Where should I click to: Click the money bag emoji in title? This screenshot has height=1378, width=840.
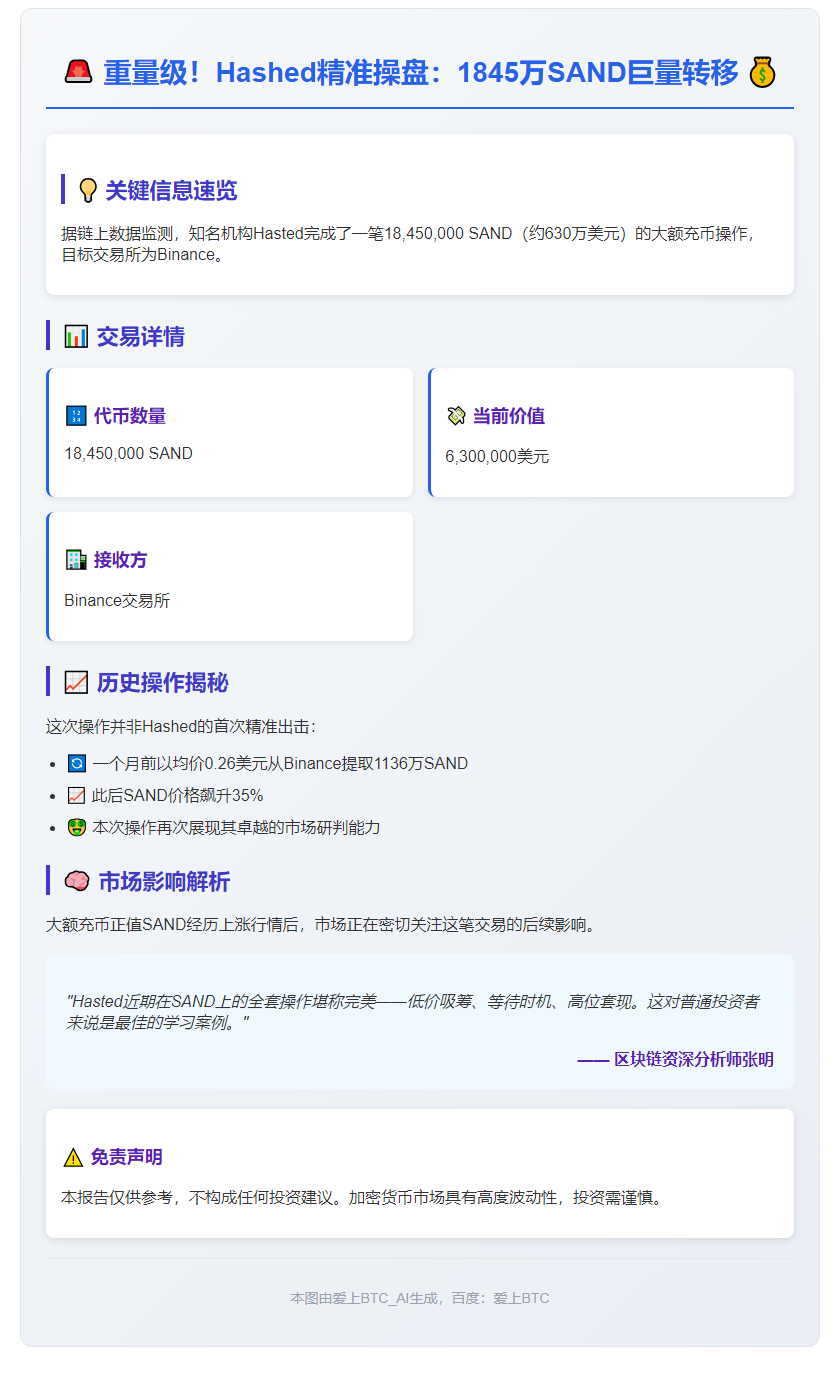coord(762,72)
